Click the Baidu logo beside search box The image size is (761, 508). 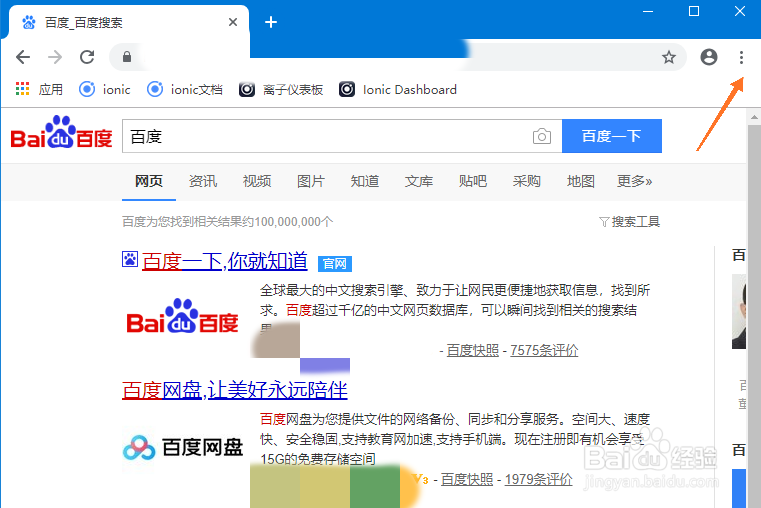(x=61, y=132)
